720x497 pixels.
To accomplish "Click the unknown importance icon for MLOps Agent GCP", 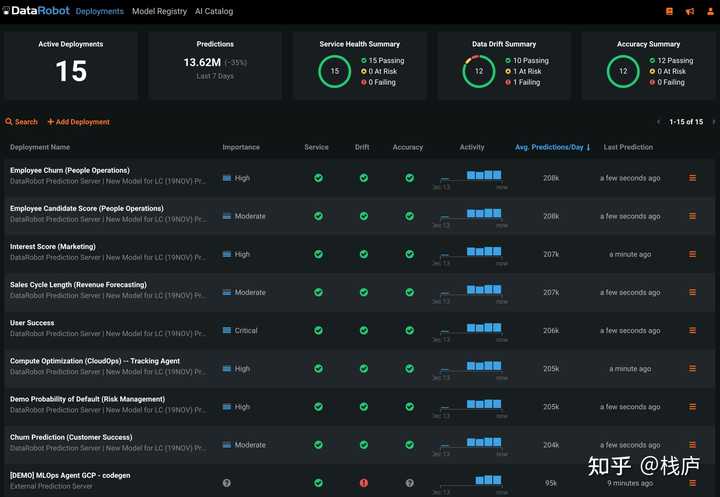I will coord(226,483).
